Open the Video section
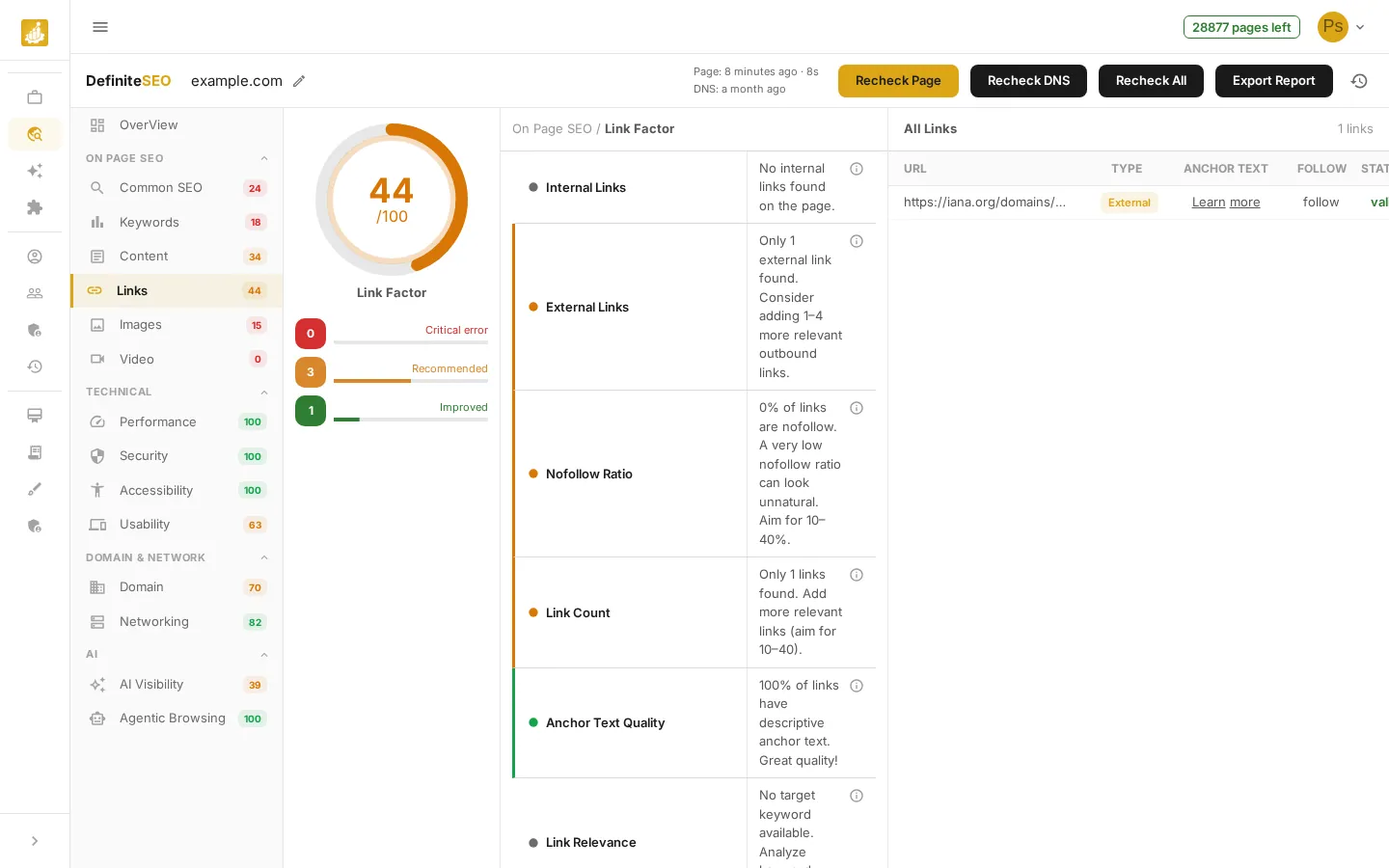The image size is (1389, 868). pyautogui.click(x=177, y=360)
